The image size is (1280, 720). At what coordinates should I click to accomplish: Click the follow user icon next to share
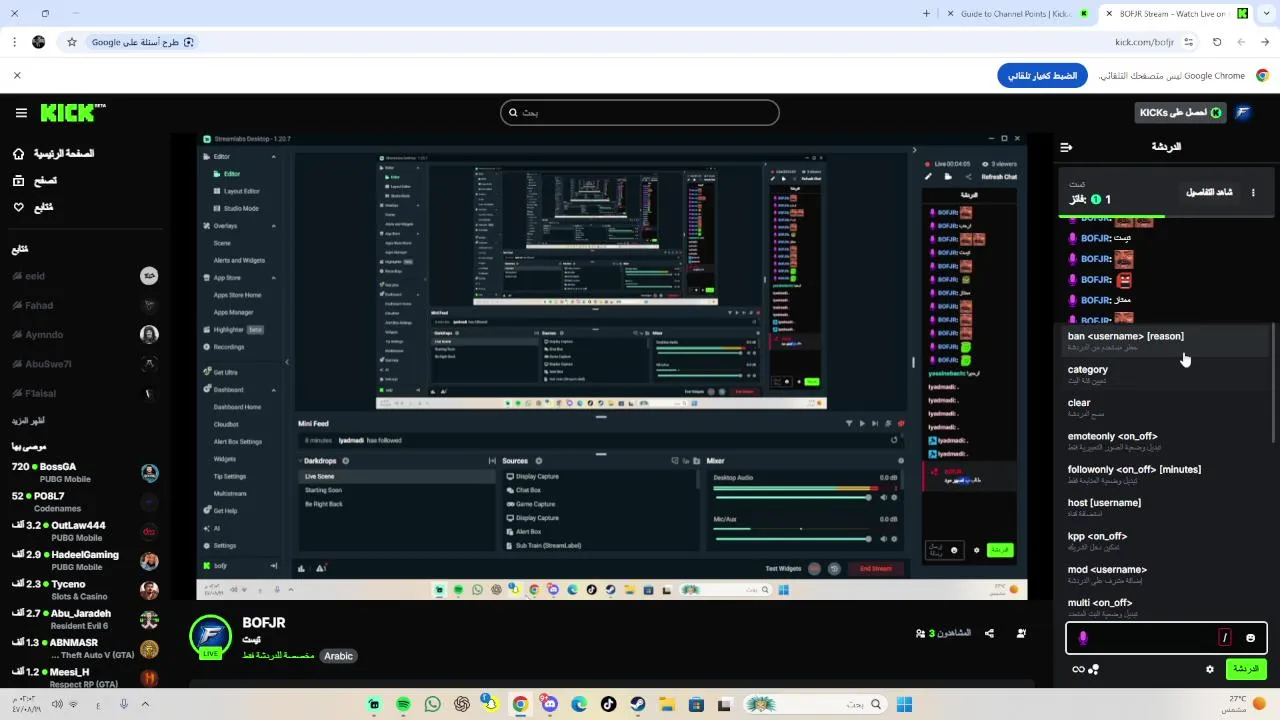[x=1021, y=633]
